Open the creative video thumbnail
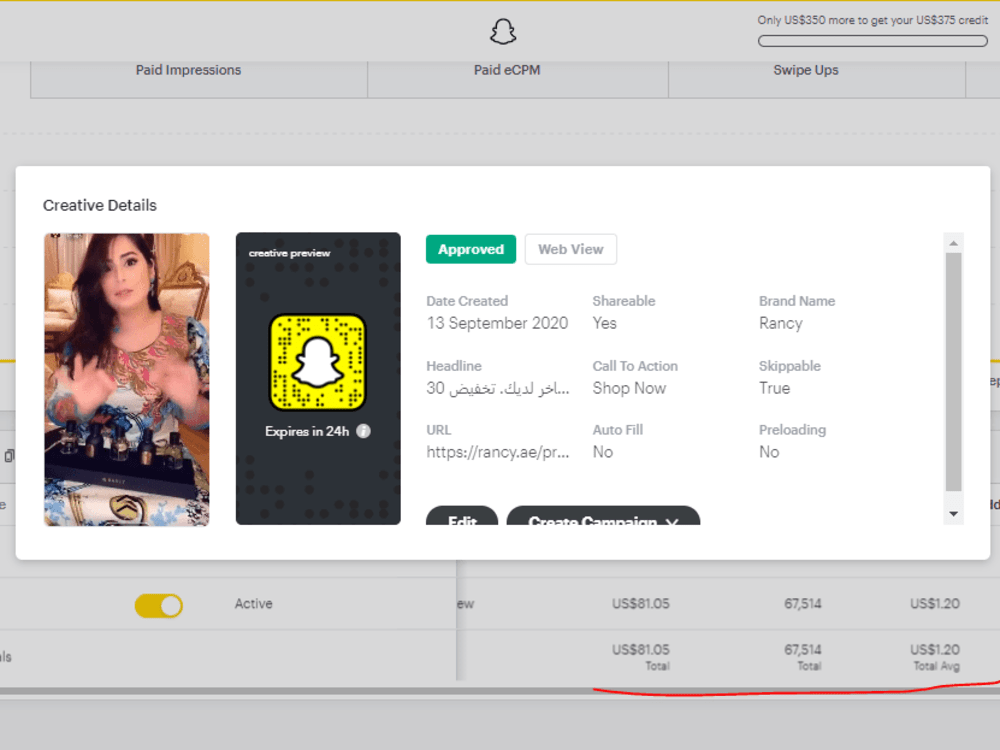Image resolution: width=1000 pixels, height=750 pixels. coord(126,379)
